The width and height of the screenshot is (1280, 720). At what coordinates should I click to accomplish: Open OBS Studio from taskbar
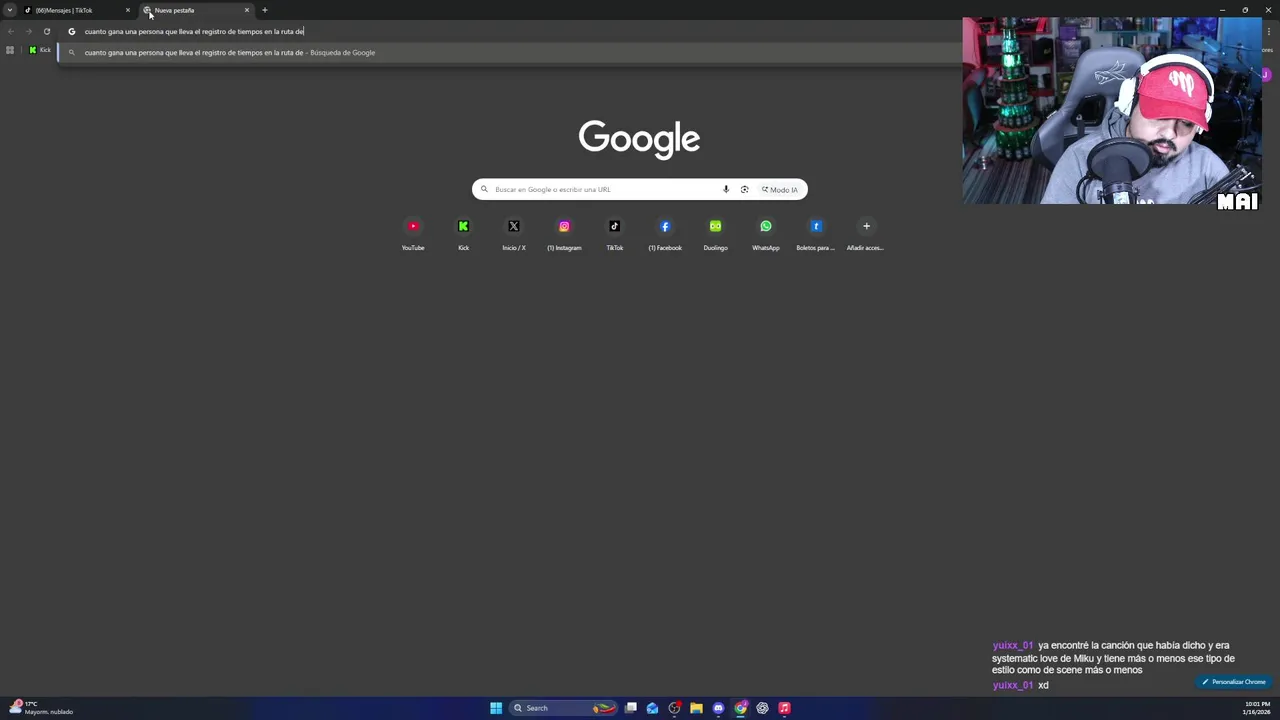675,708
